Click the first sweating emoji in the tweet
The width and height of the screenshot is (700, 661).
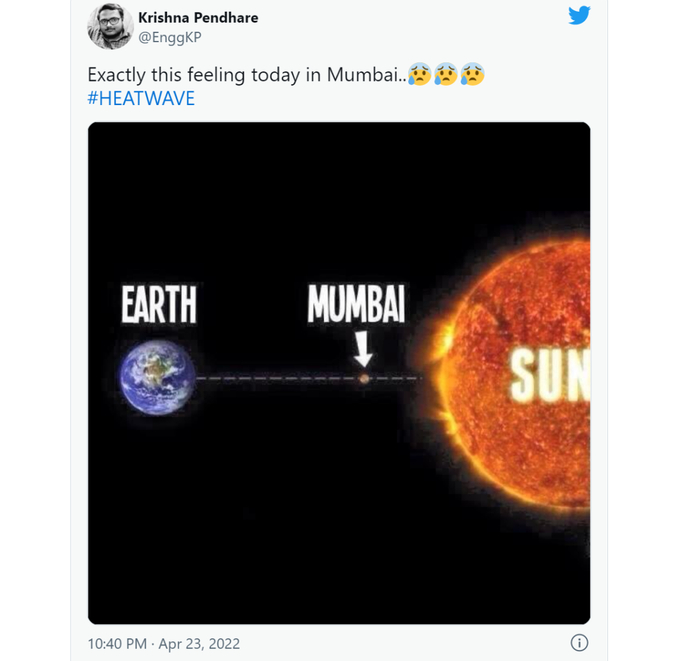pyautogui.click(x=420, y=76)
